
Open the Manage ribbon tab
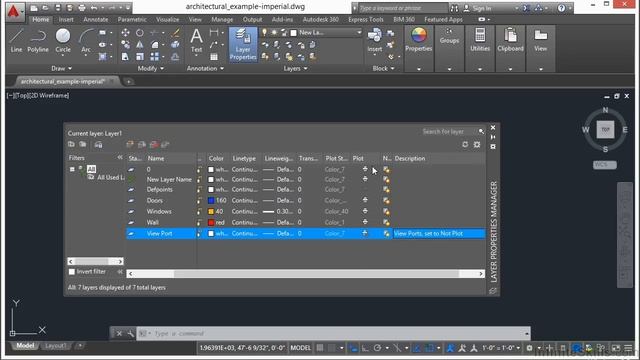(x=222, y=19)
